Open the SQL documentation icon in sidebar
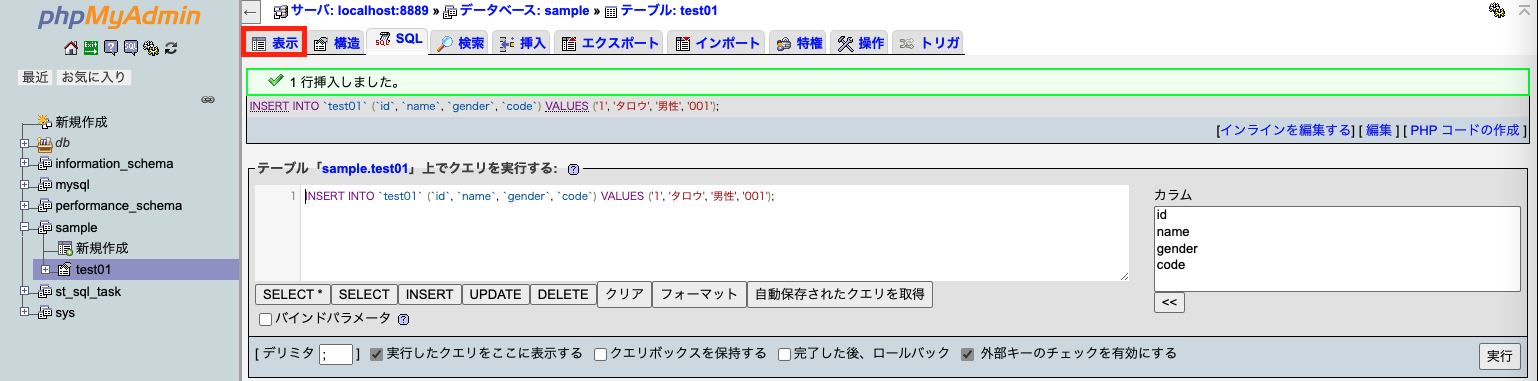 (131, 47)
